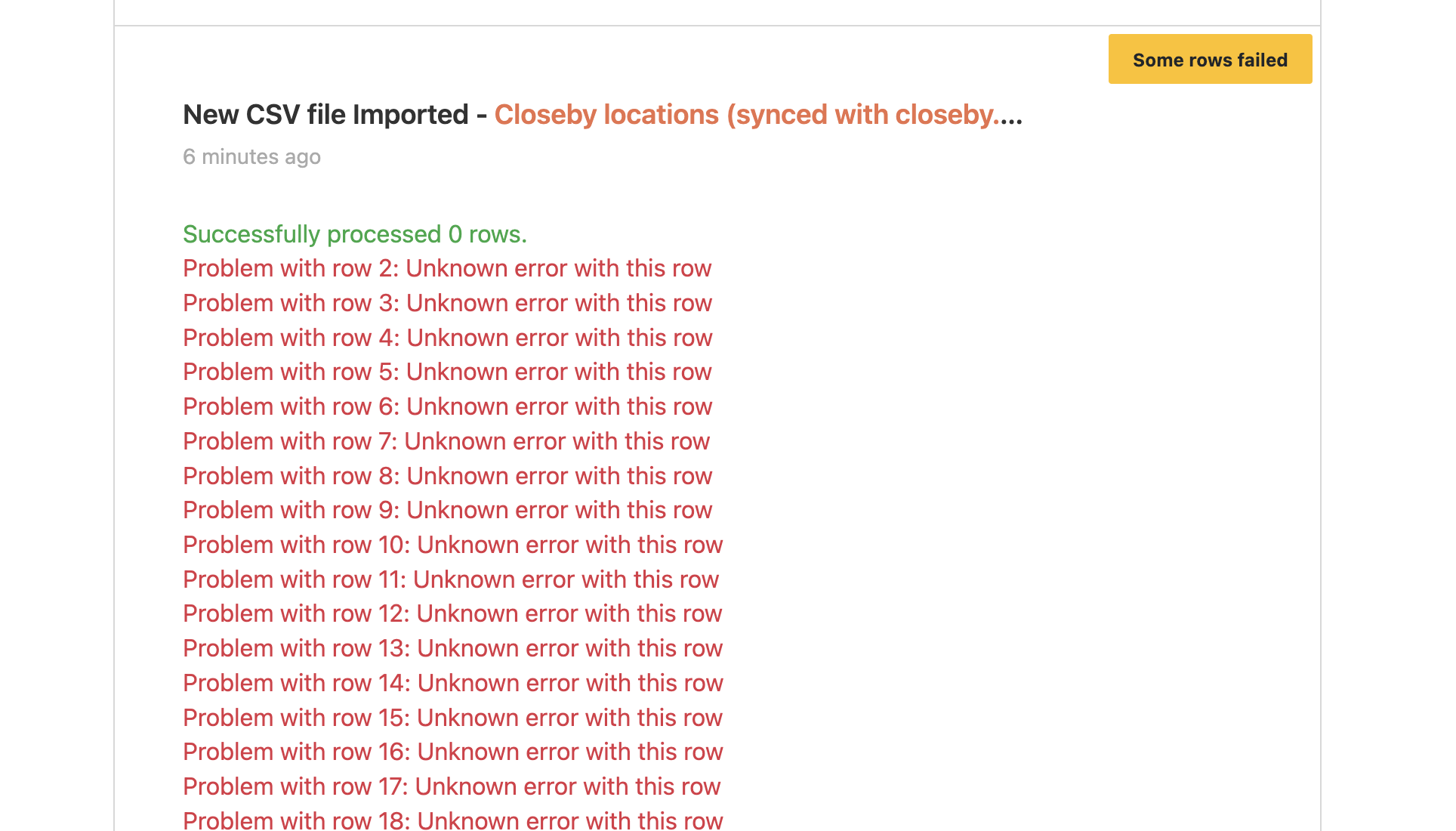Click the Some rows failed button
The width and height of the screenshot is (1456, 831).
pyautogui.click(x=1209, y=60)
